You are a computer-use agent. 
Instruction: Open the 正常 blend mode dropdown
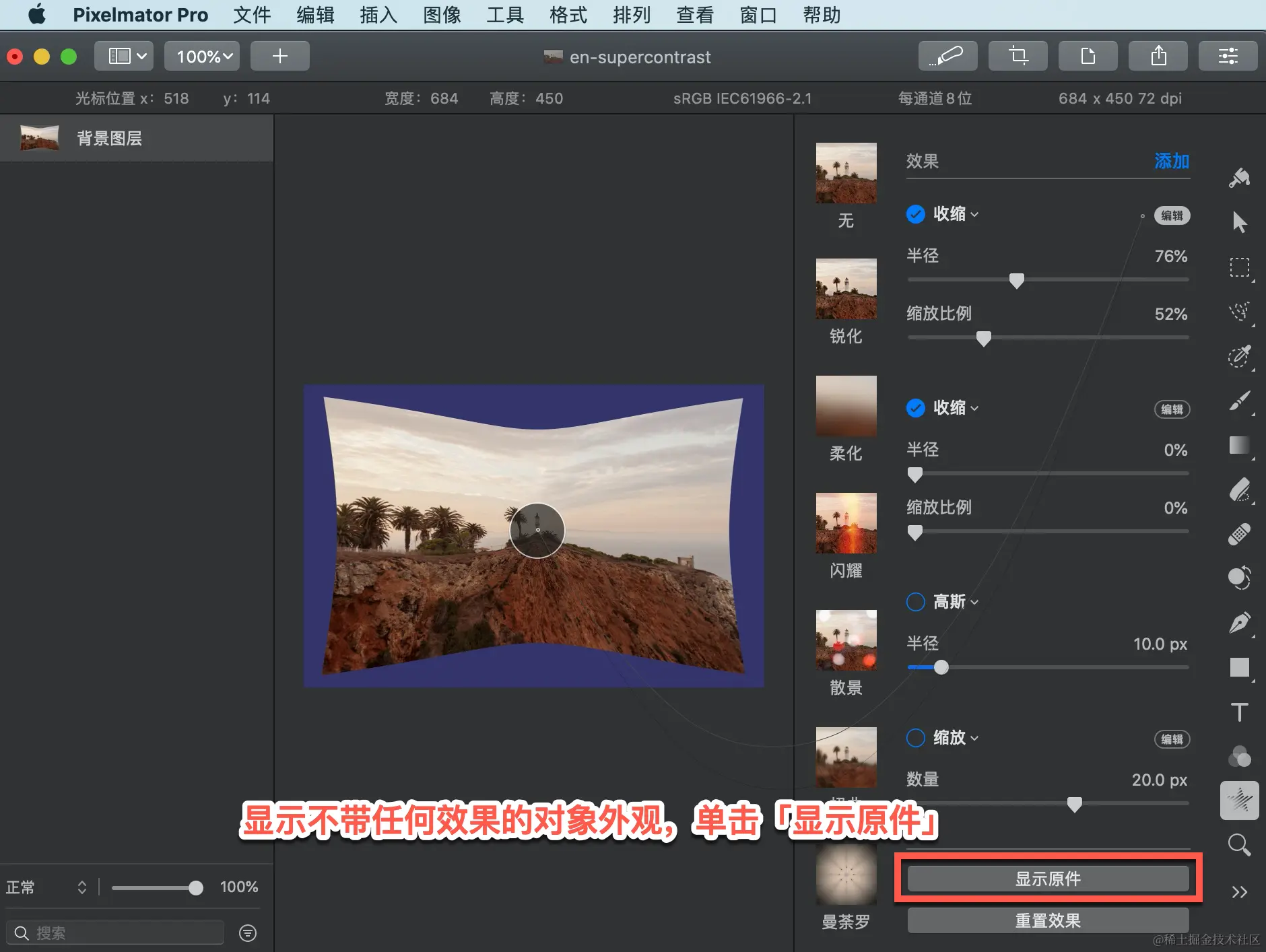click(46, 887)
